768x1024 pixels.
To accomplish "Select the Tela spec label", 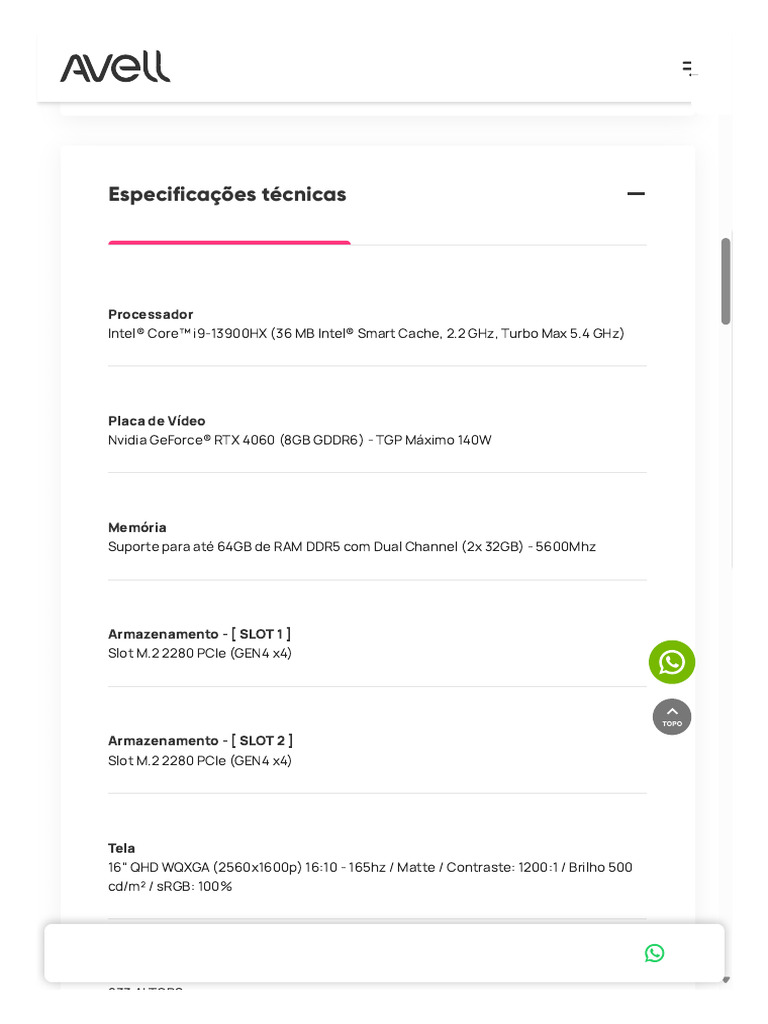I will (x=121, y=848).
